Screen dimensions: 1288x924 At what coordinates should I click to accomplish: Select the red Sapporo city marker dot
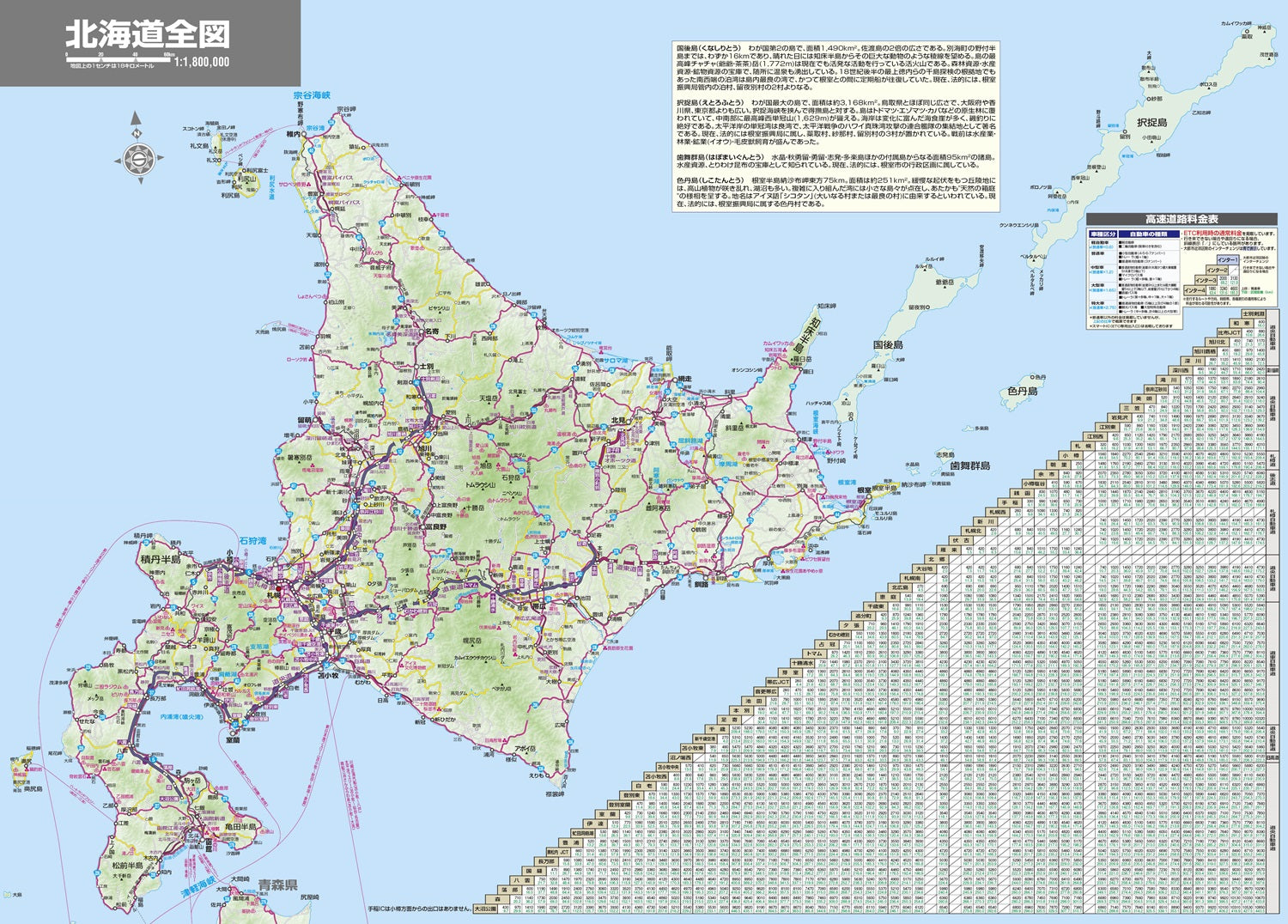pyautogui.click(x=279, y=588)
